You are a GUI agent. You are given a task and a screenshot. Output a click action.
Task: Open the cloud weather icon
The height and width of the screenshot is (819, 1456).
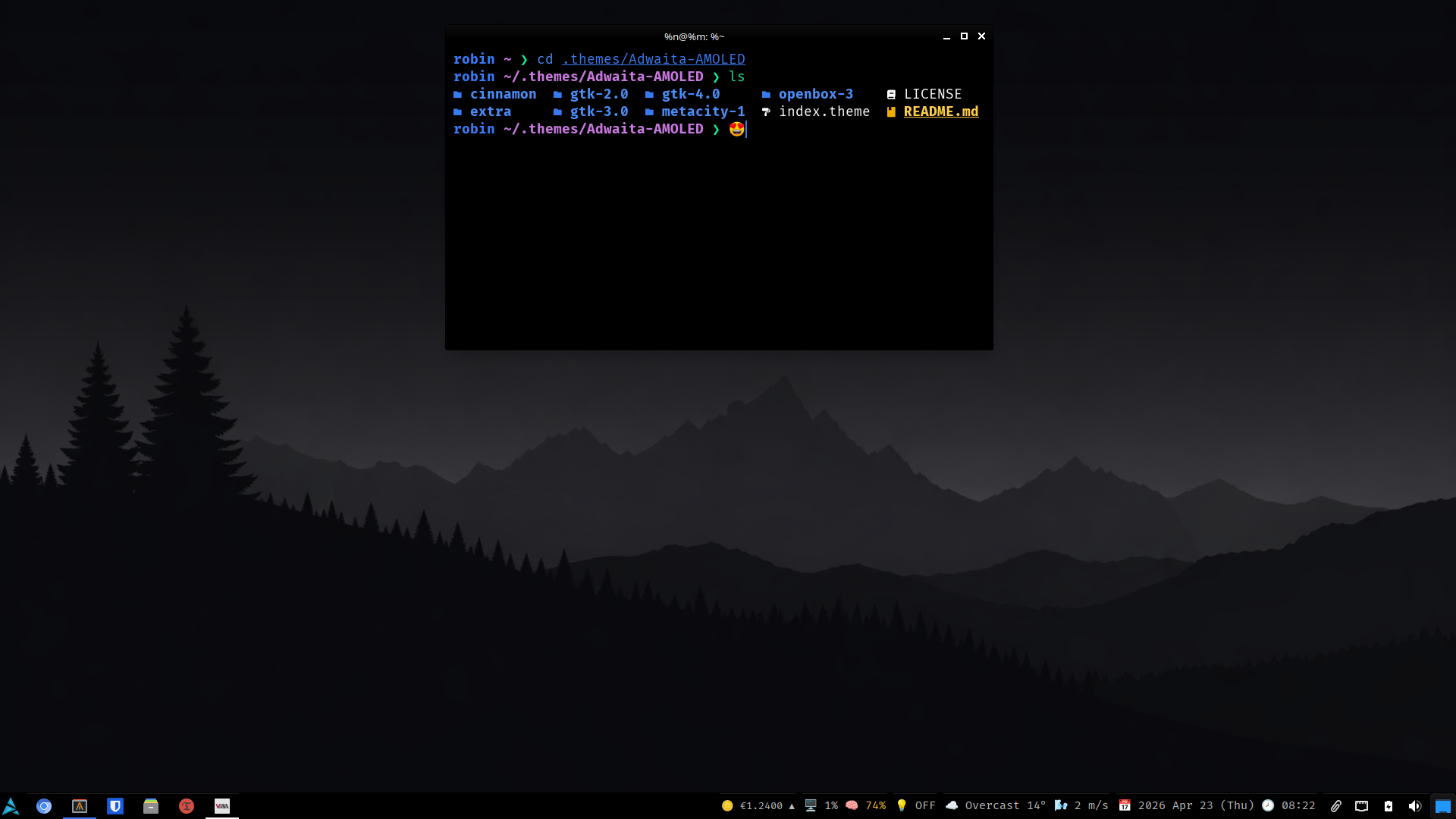coord(952,805)
